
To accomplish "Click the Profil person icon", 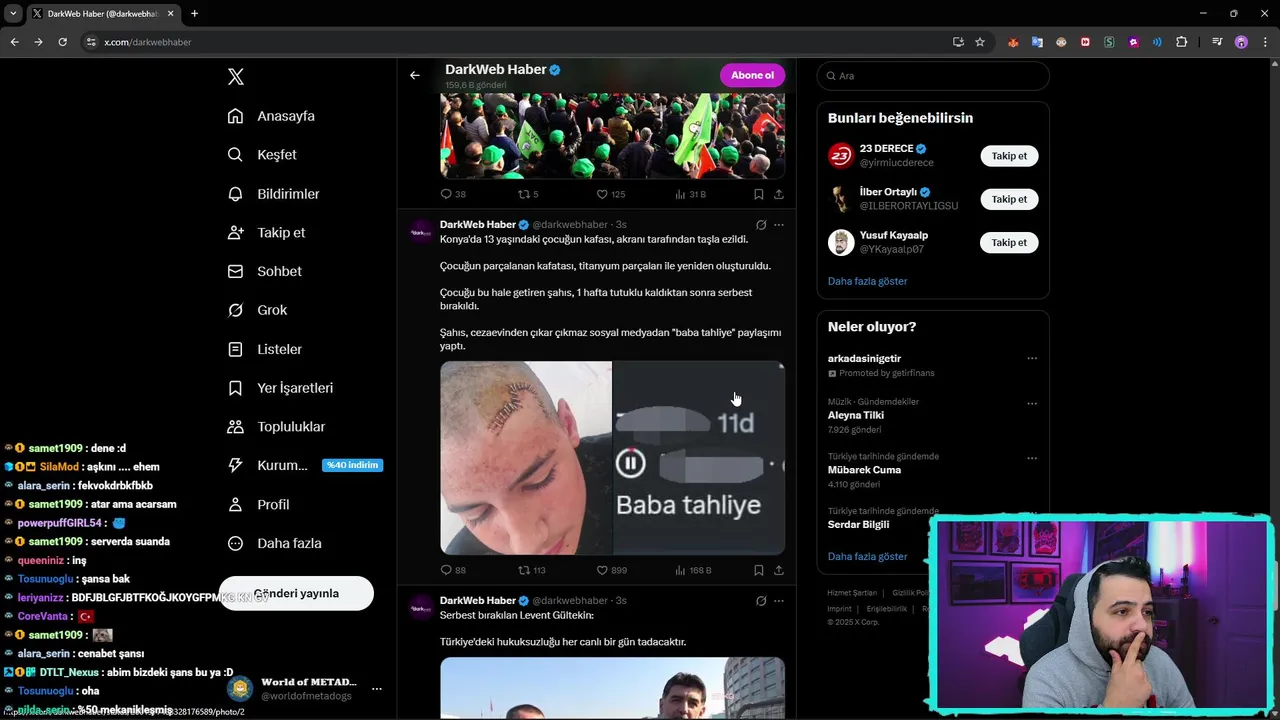I will click(235, 504).
